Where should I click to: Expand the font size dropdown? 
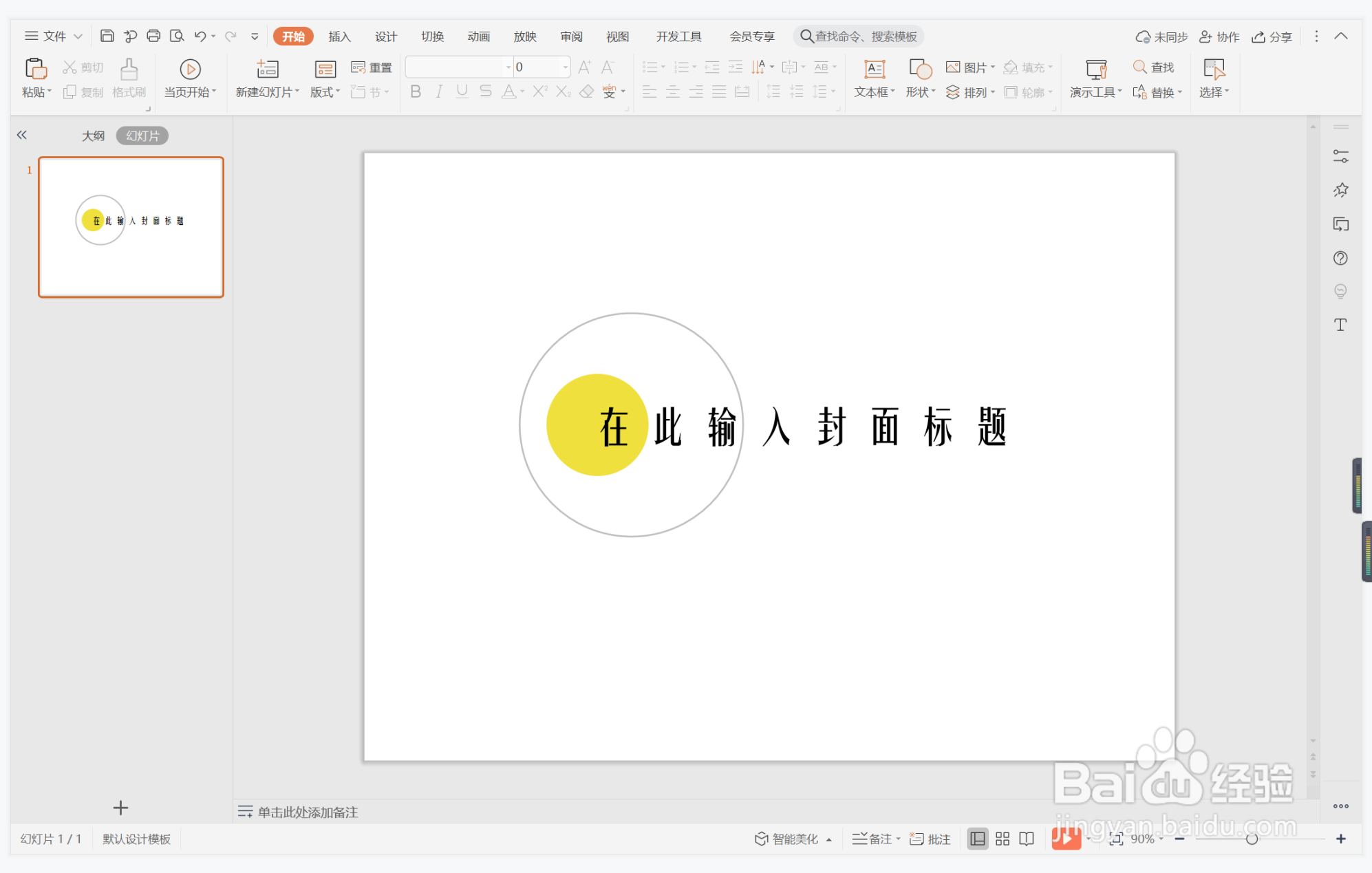[x=565, y=67]
